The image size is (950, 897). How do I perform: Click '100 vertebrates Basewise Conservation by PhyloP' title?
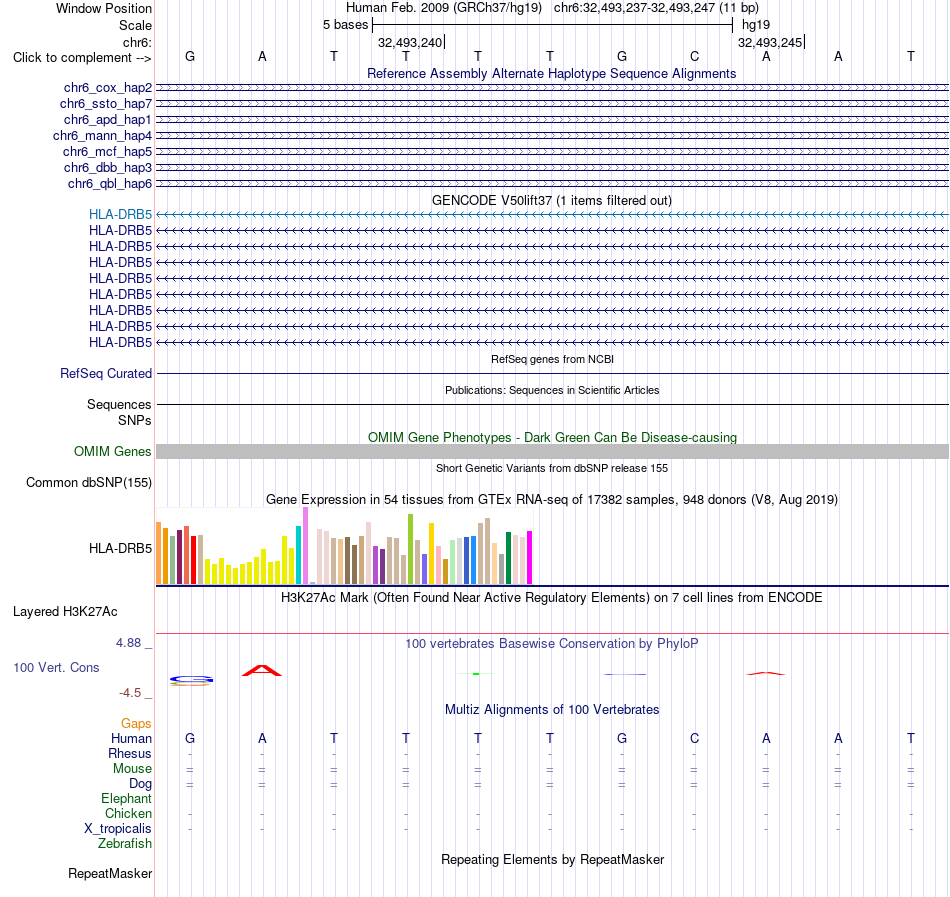[552, 644]
